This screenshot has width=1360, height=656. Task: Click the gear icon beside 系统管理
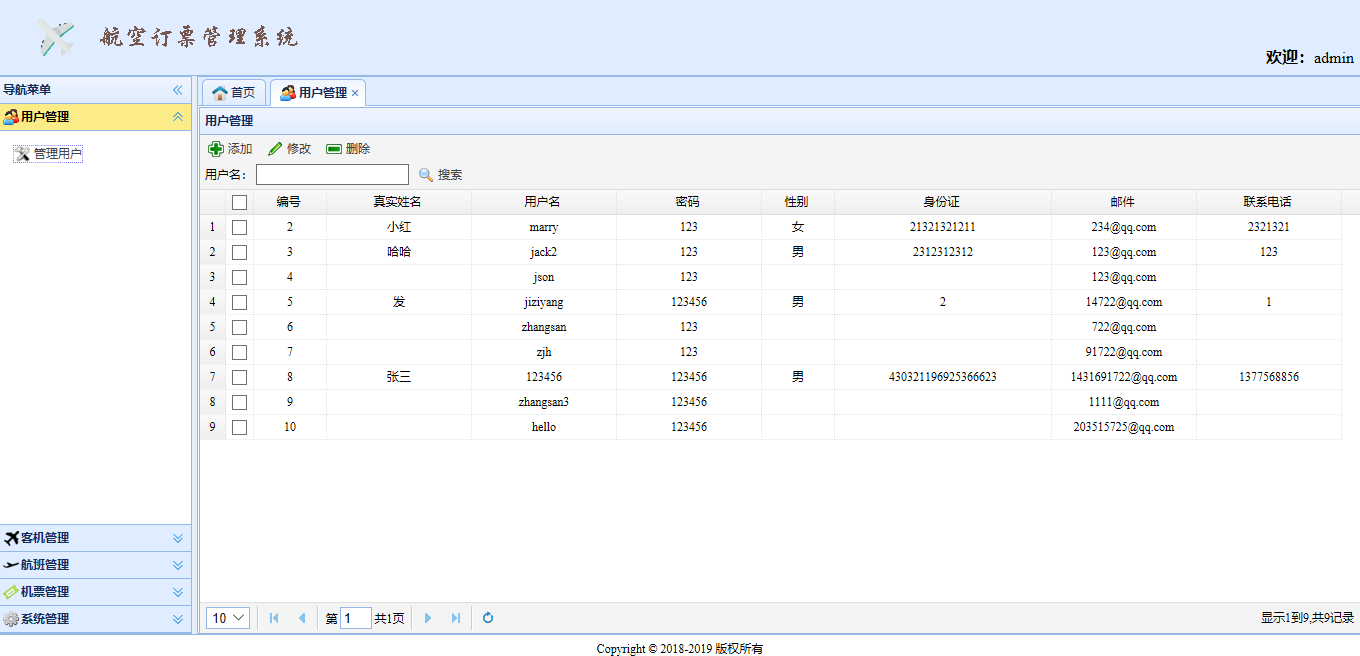pyautogui.click(x=11, y=619)
